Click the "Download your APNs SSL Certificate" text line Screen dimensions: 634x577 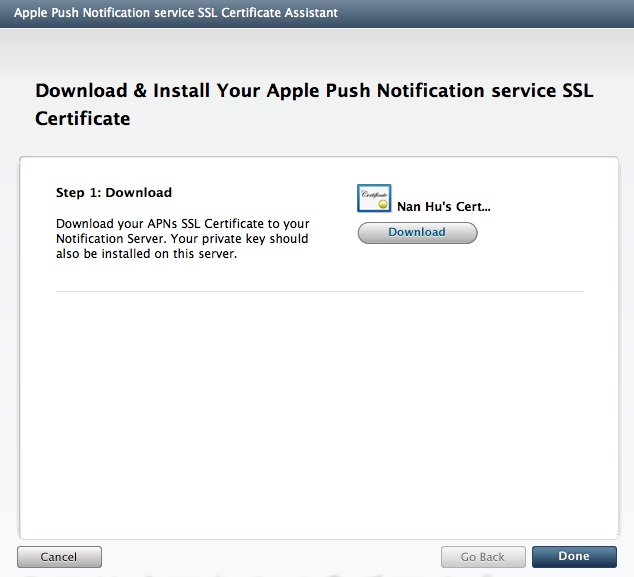click(183, 224)
